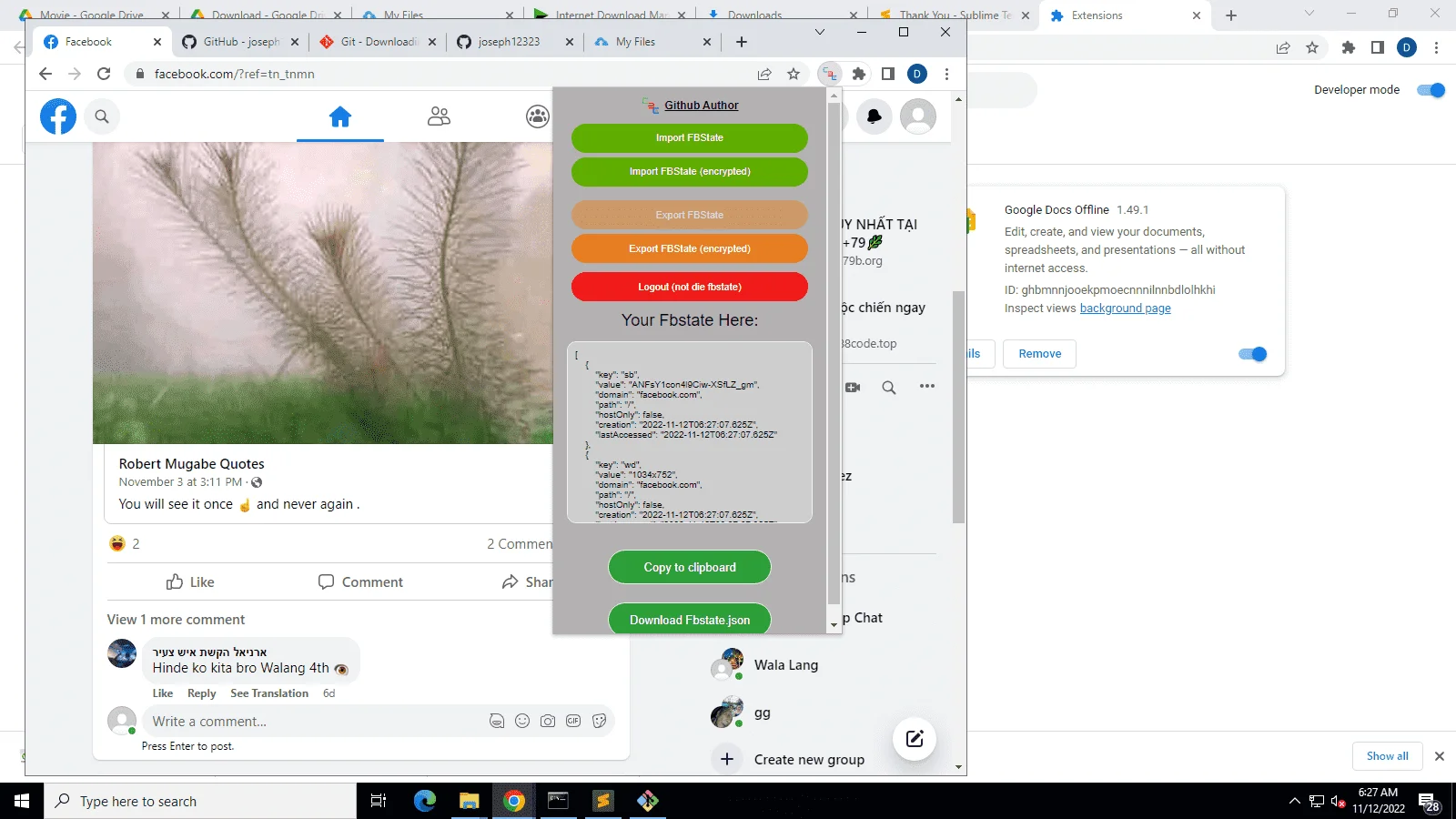
Task: Click the Write a comment field
Action: 316,722
